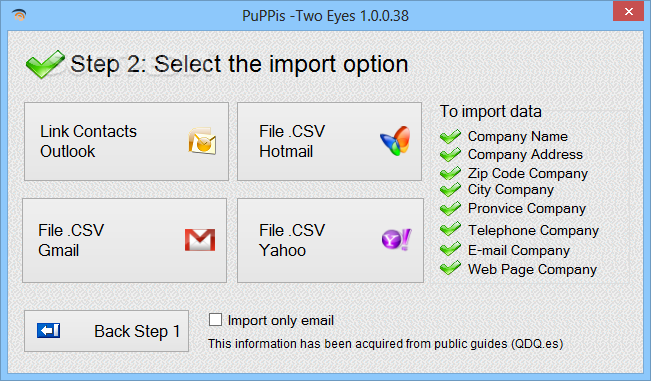
Task: Click the PuPPis app icon in title bar
Action: pos(19,15)
